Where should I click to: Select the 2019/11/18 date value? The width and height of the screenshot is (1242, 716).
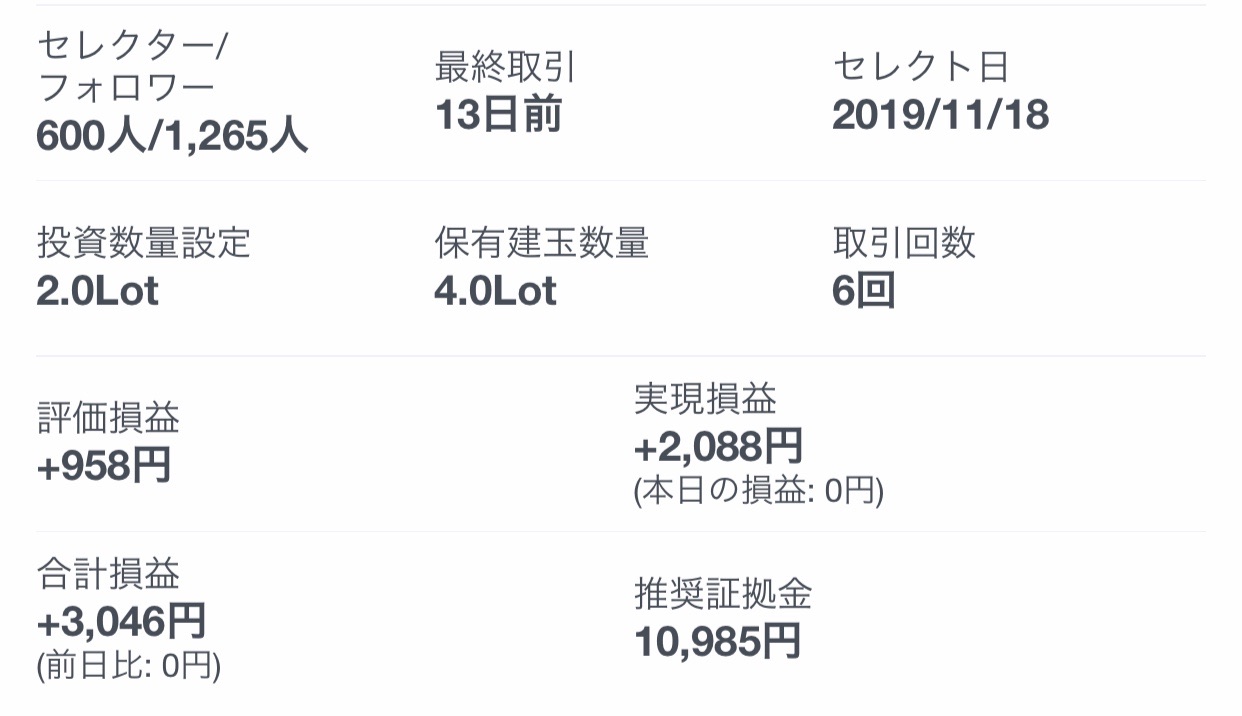(940, 116)
